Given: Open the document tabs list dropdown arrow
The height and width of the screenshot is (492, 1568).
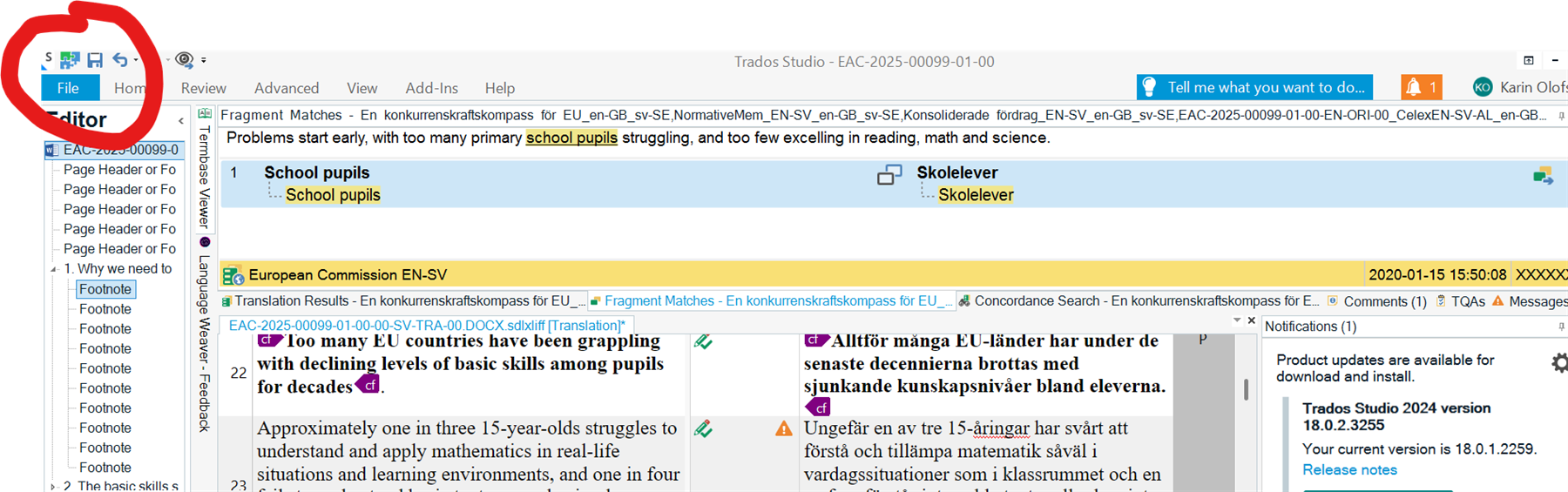Looking at the screenshot, I should pyautogui.click(x=1237, y=320).
